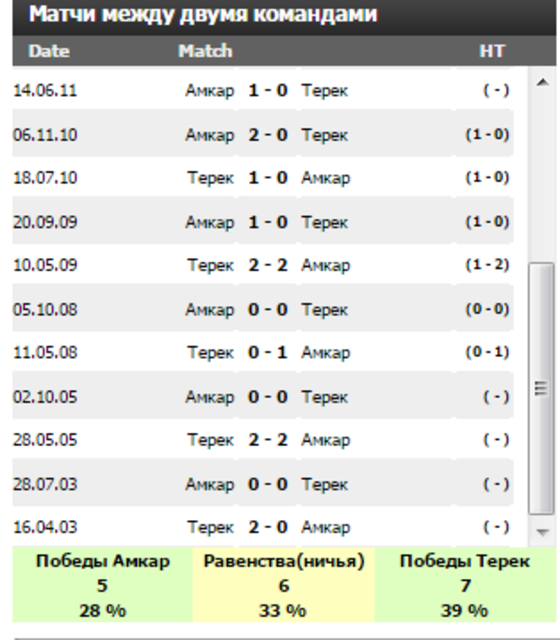Click the Match column header

pyautogui.click(x=205, y=51)
